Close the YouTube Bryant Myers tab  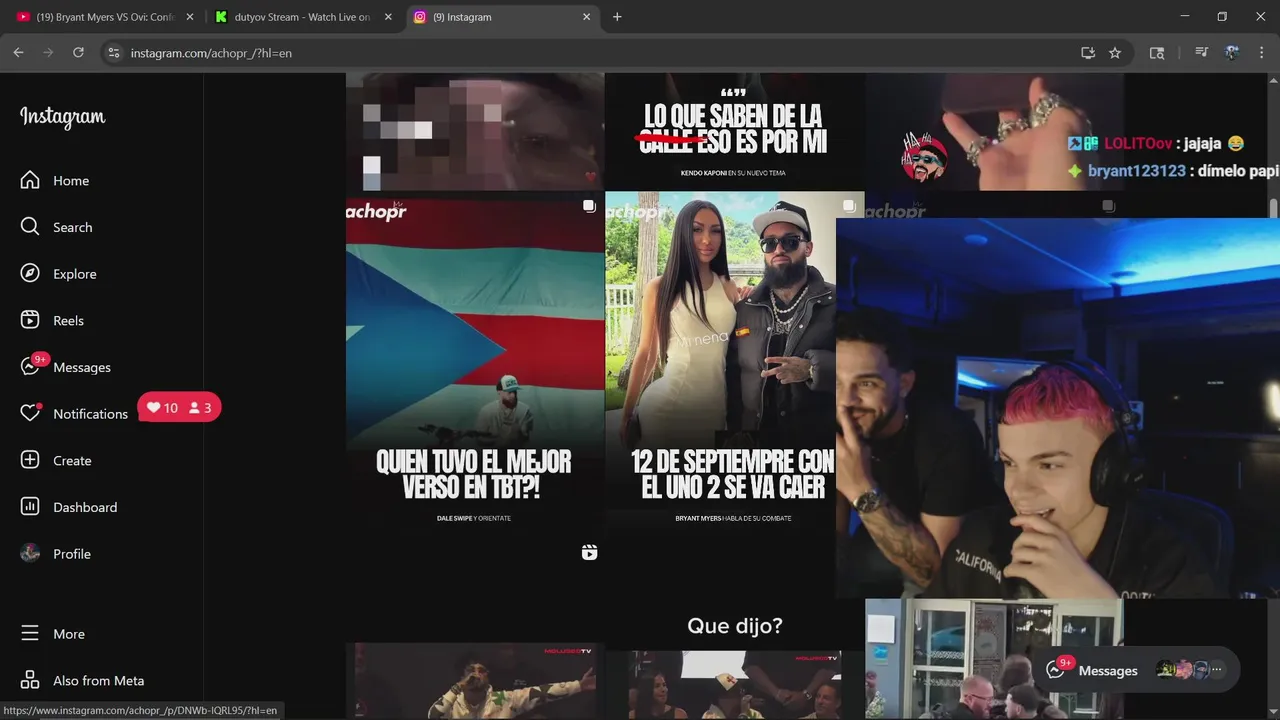tap(190, 17)
